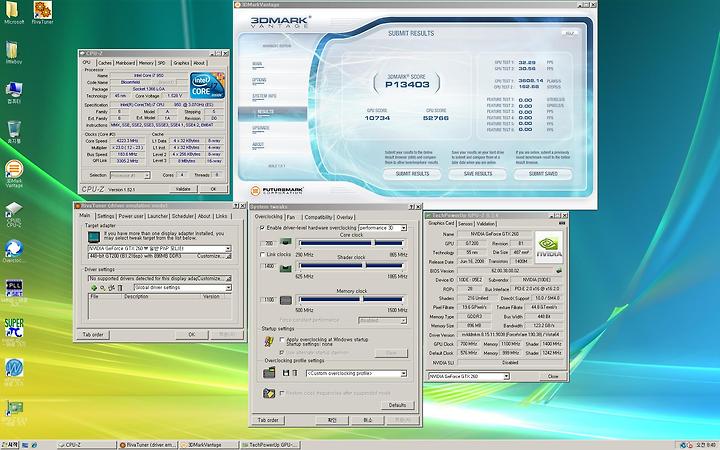This screenshot has width=720, height=450.
Task: Open GPU selection dropdown at bottom of GPU-Z
Action: coord(469,376)
